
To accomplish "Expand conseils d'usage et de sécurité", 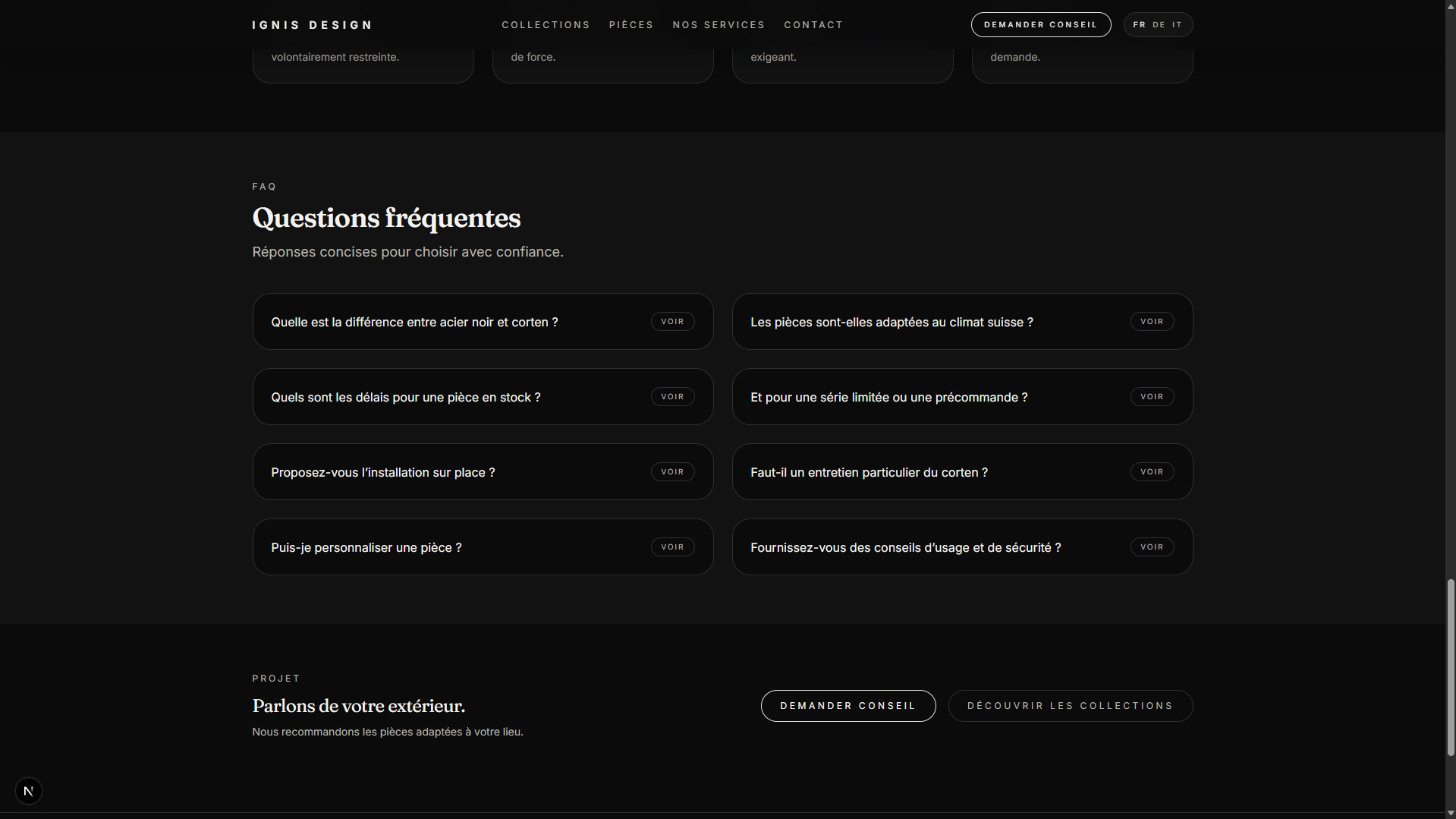I will coord(1151,547).
